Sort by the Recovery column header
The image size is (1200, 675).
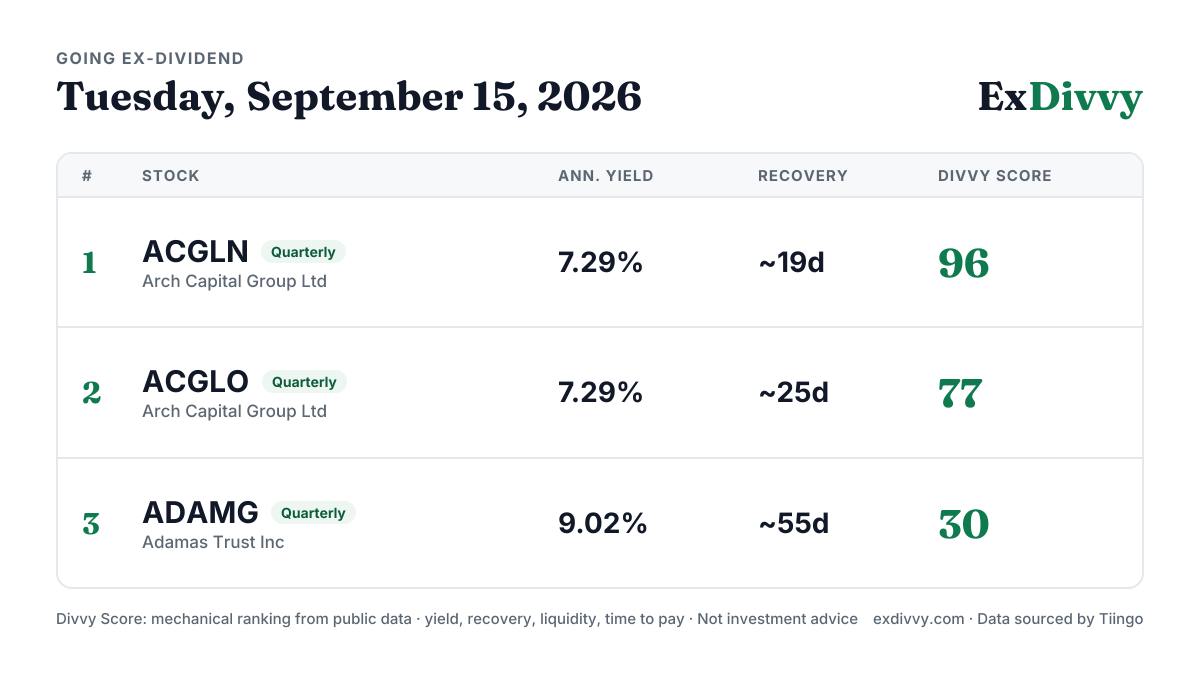[x=803, y=176]
